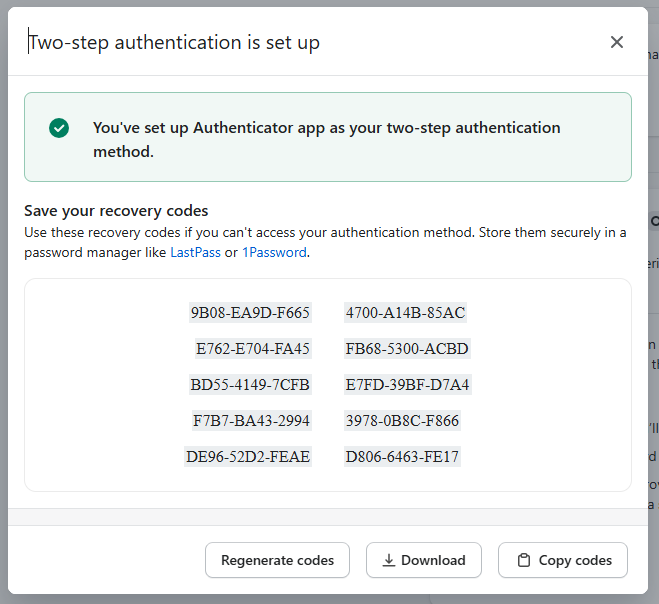
Task: Highlight recovery code F7B7-BA43-2994
Action: click(x=251, y=421)
